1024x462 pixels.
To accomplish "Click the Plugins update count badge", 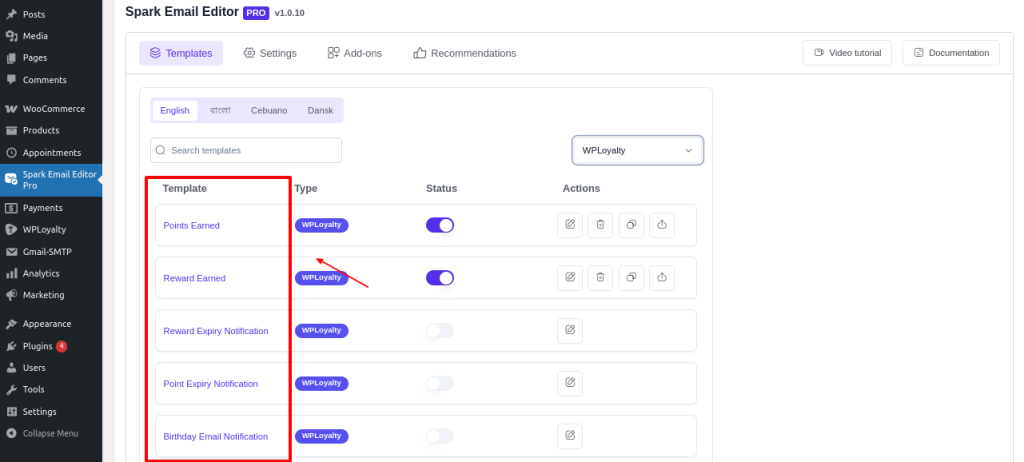I will tap(61, 346).
